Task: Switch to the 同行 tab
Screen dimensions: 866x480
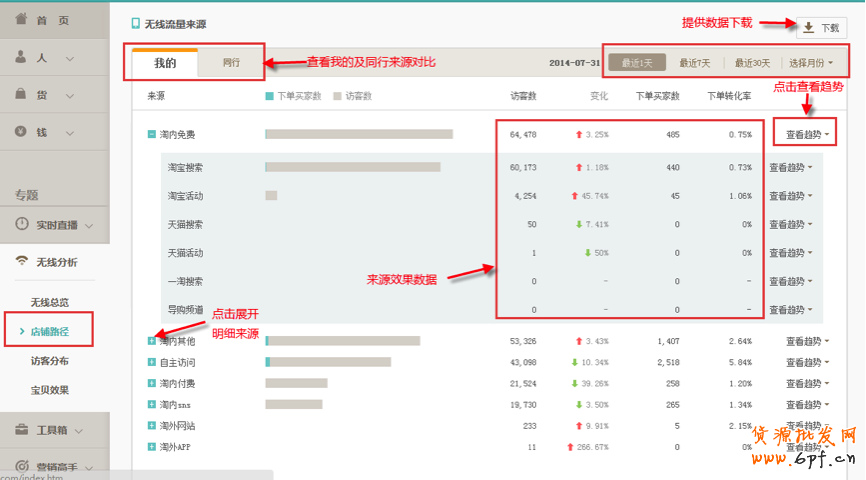Action: pyautogui.click(x=231, y=62)
